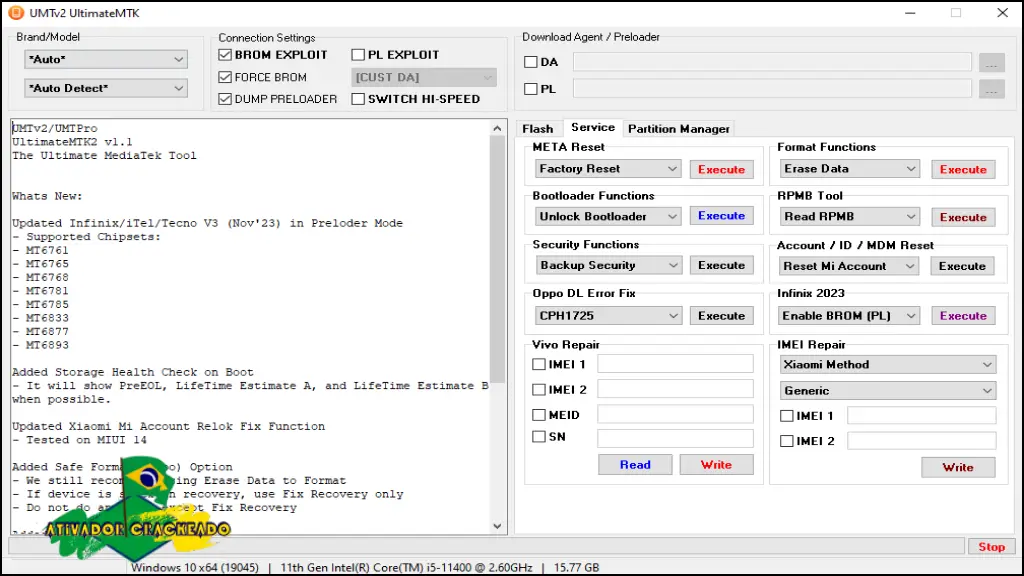1024x576 pixels.
Task: Check IMEI Repair IMEI 1 checkbox
Action: pos(787,416)
